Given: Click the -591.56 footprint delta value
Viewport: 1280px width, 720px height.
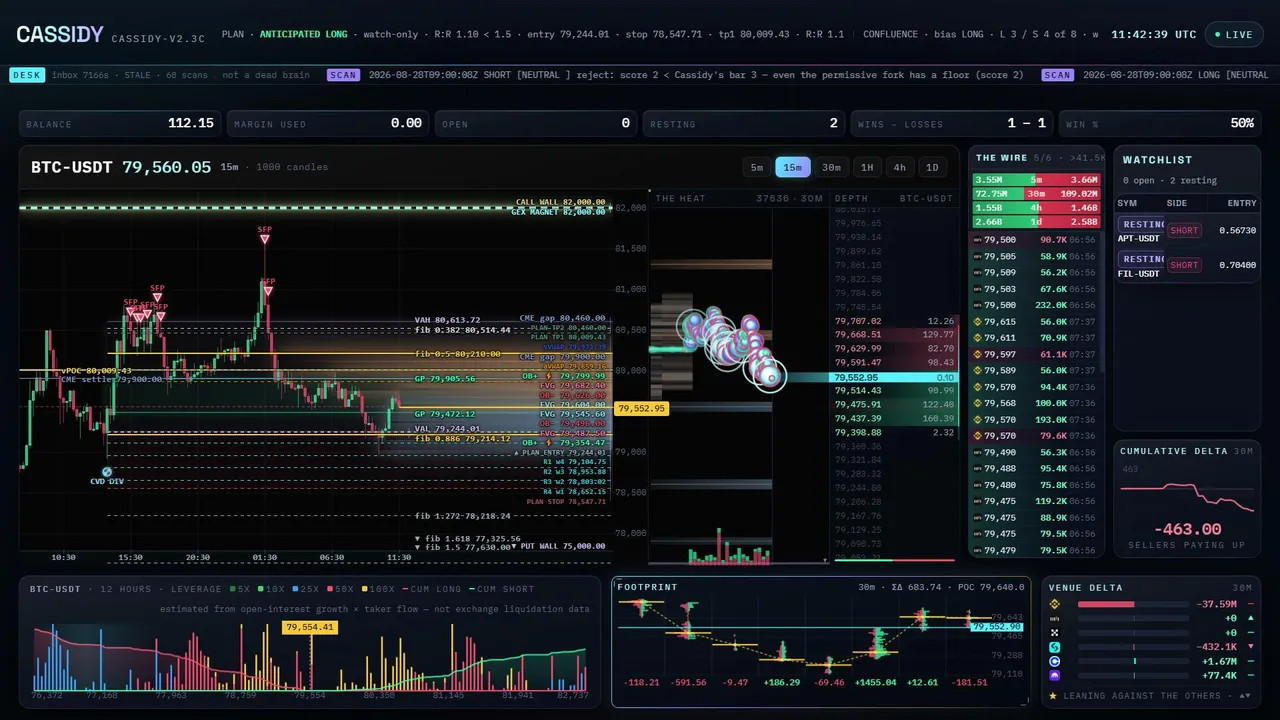Looking at the screenshot, I should point(688,682).
